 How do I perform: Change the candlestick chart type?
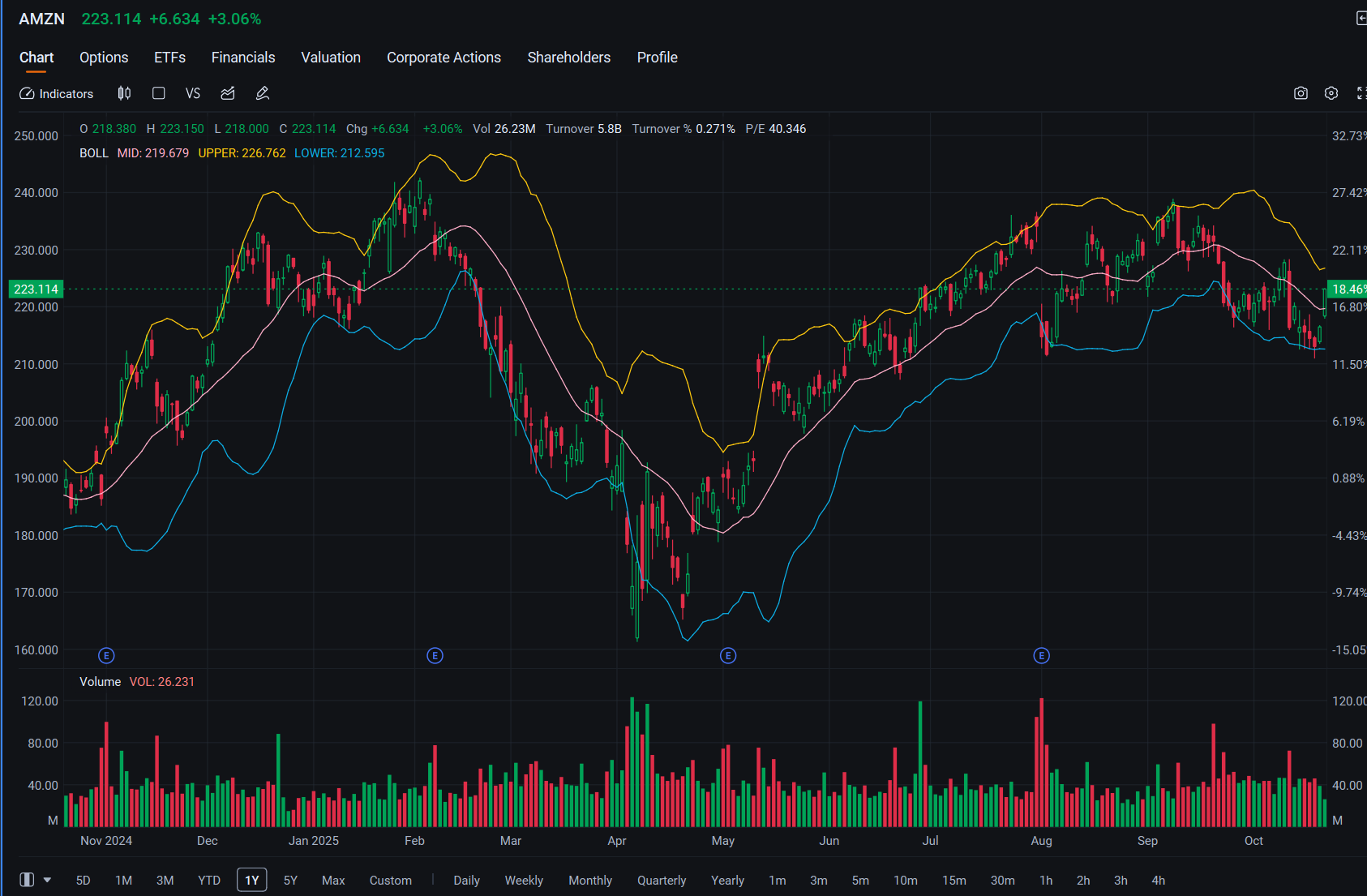[124, 94]
